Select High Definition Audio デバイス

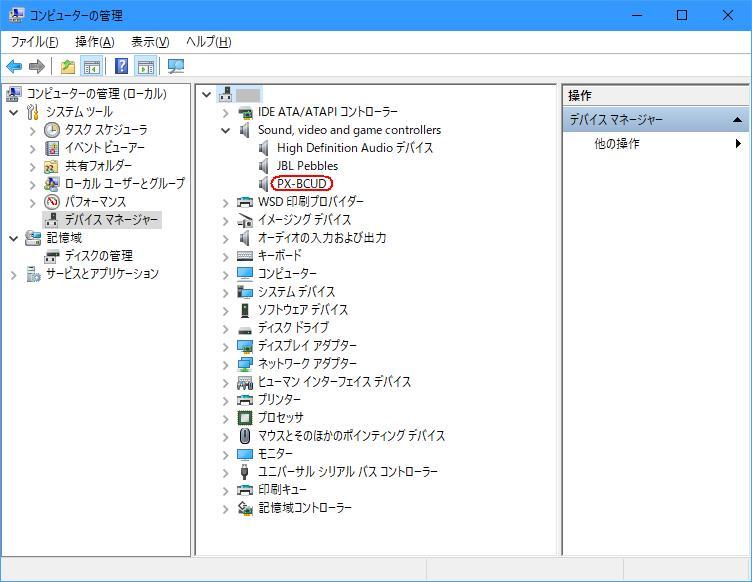[x=355, y=148]
